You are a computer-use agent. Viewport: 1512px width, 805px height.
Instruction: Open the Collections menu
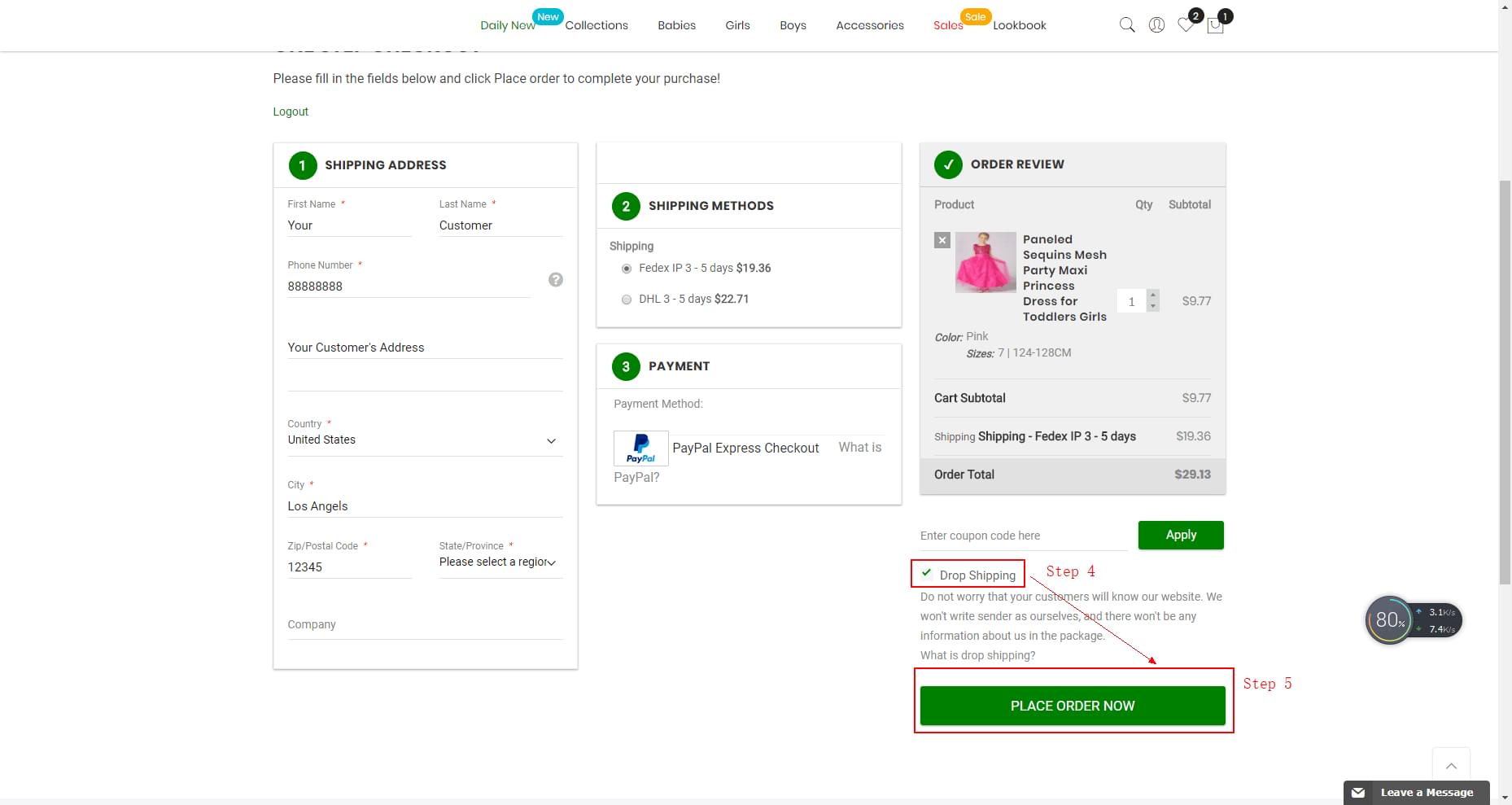(596, 25)
